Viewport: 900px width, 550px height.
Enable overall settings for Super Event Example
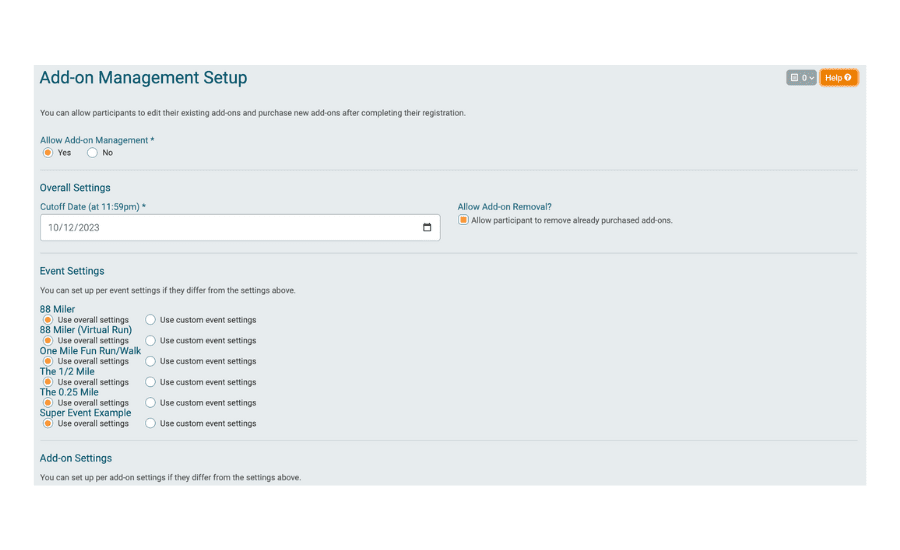coord(48,423)
